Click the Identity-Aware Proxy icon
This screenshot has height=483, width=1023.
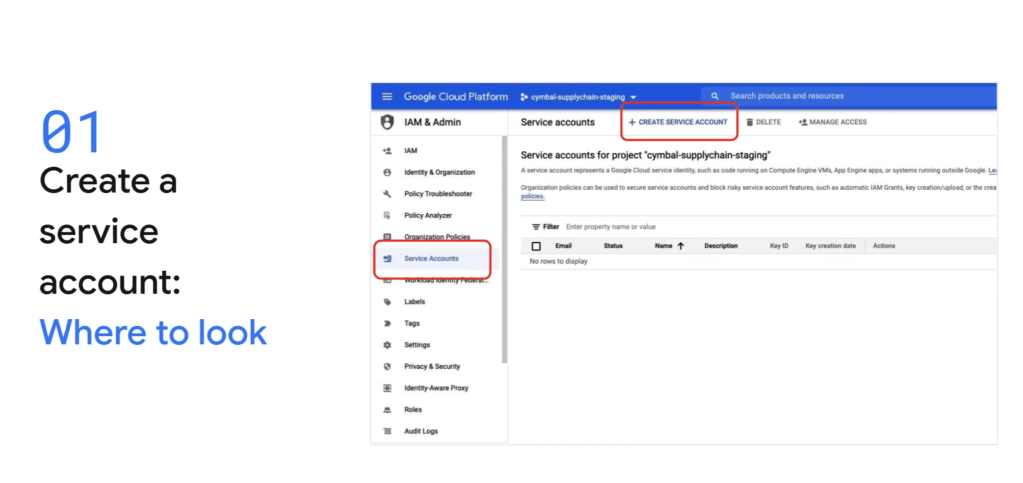(x=387, y=388)
